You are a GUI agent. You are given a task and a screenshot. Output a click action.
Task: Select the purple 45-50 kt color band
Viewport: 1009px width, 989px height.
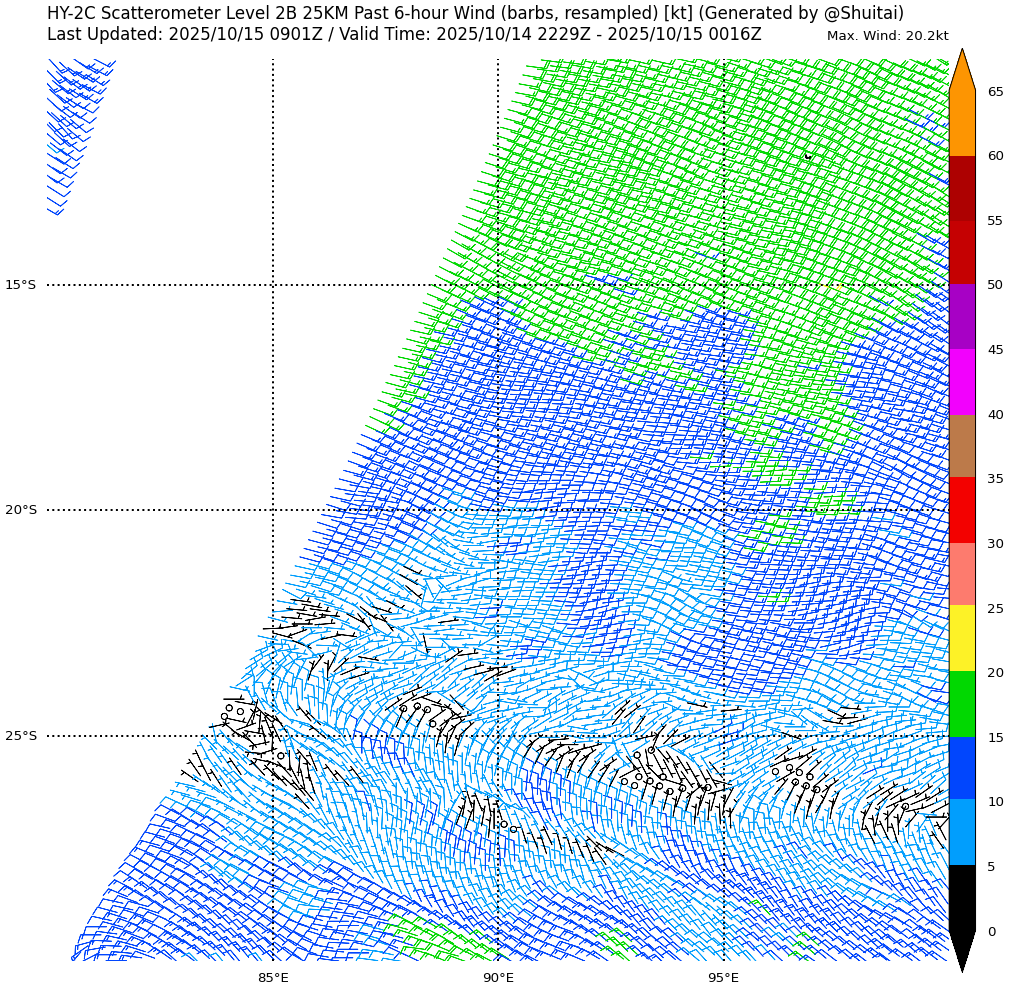pos(961,317)
